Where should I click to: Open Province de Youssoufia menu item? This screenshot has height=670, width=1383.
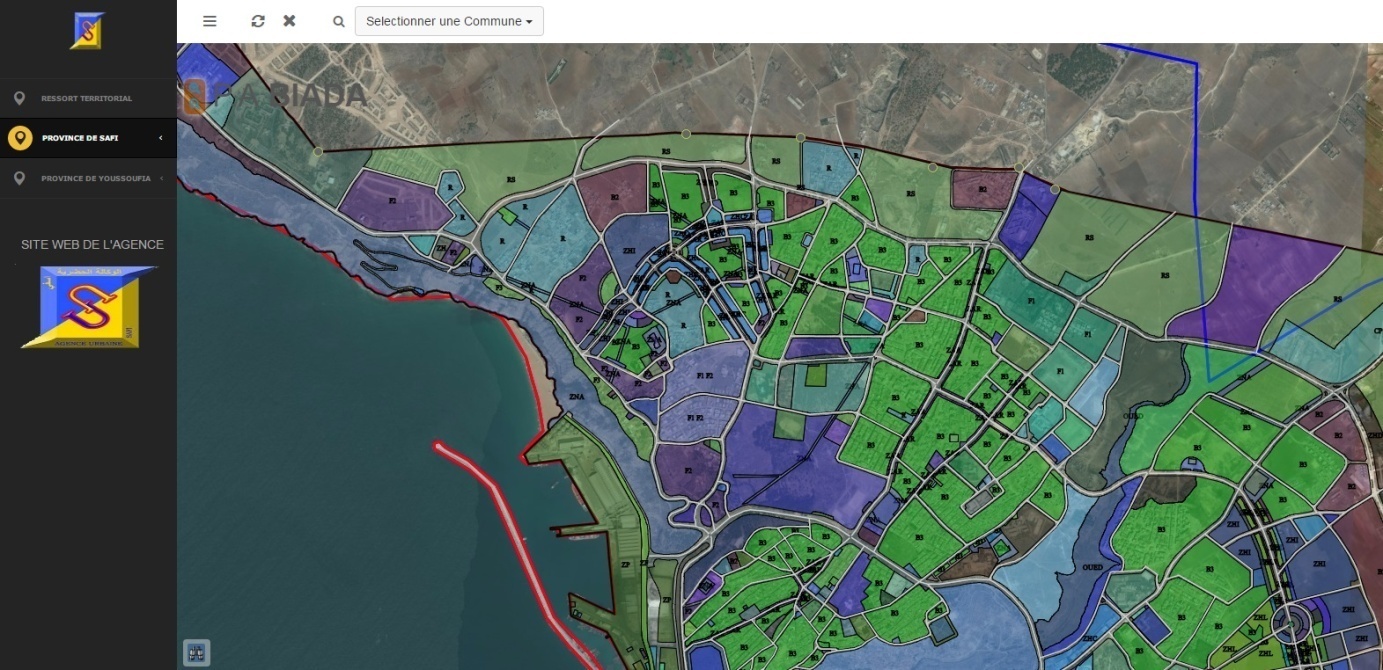[x=95, y=178]
